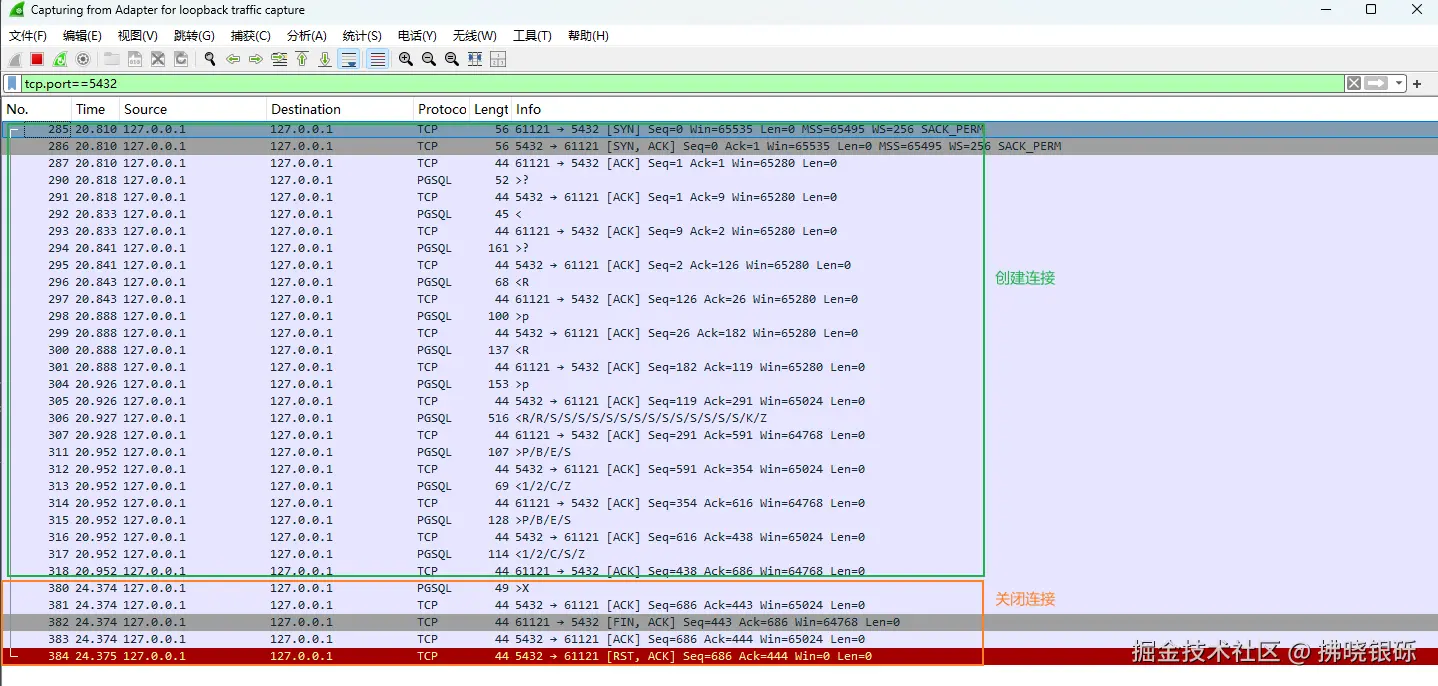Zoom in on packet list text
This screenshot has height=686, width=1438.
pyautogui.click(x=406, y=59)
